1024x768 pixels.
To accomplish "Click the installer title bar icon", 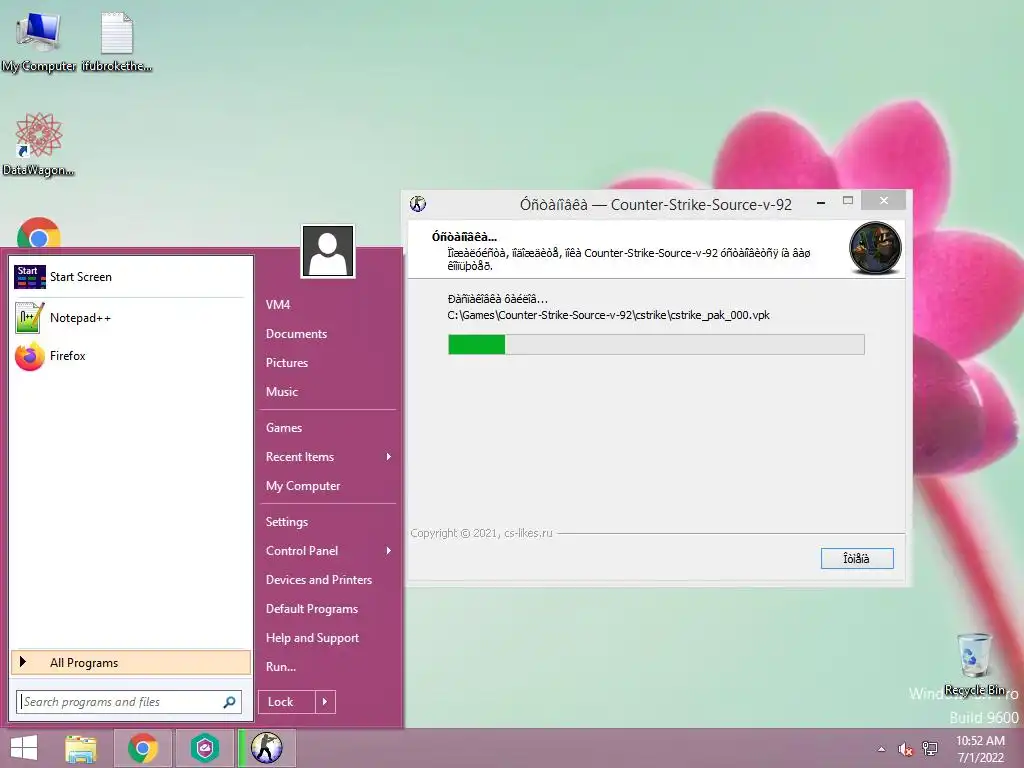I will coord(418,204).
